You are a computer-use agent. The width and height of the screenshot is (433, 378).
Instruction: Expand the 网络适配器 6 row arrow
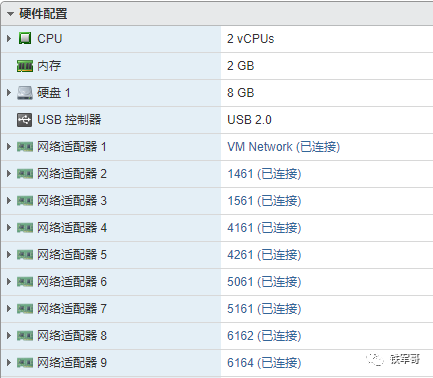(9, 282)
